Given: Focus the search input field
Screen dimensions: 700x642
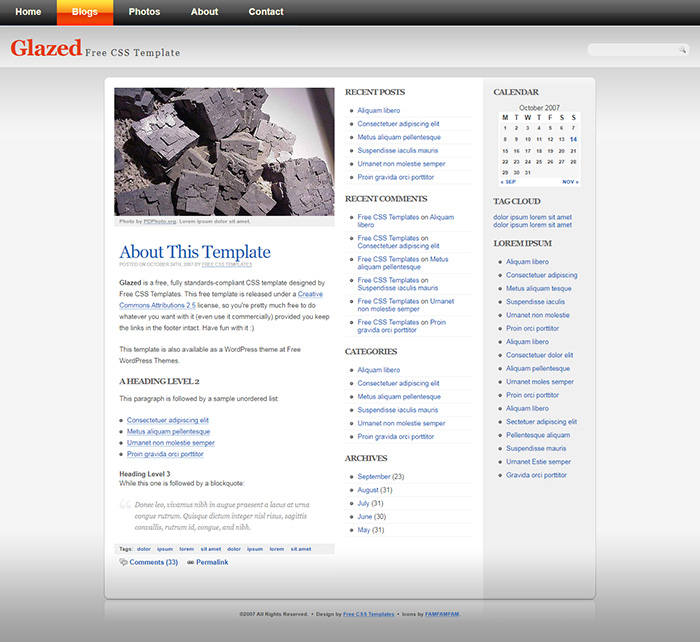Looking at the screenshot, I should point(632,50).
